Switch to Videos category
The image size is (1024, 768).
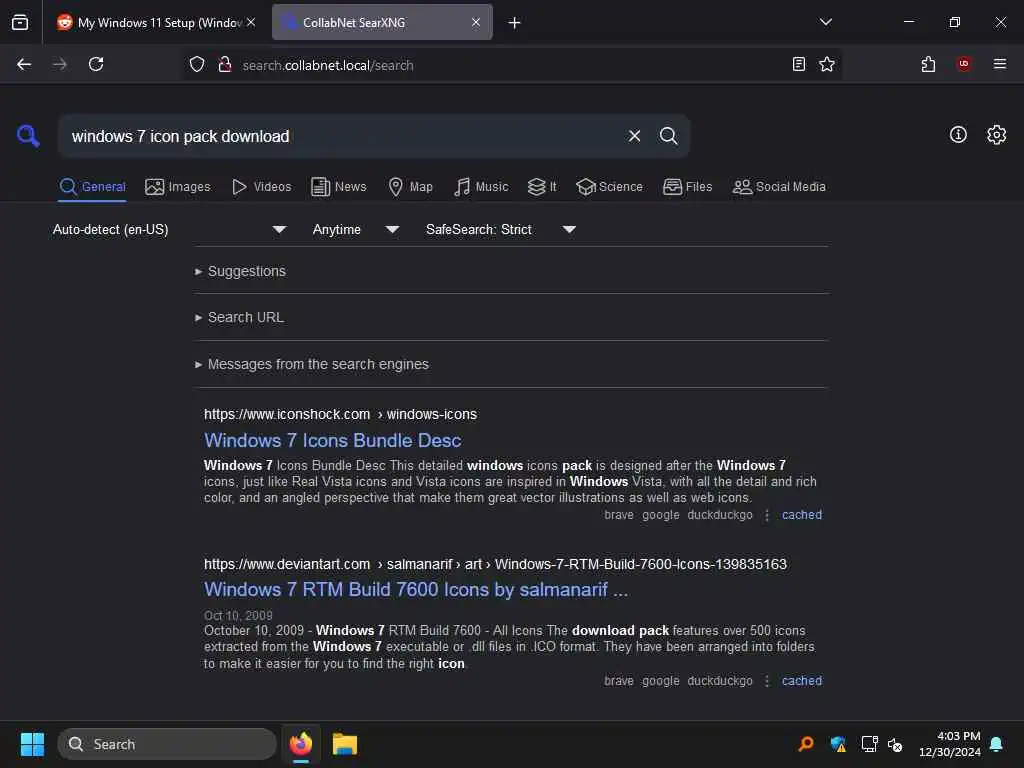(261, 187)
